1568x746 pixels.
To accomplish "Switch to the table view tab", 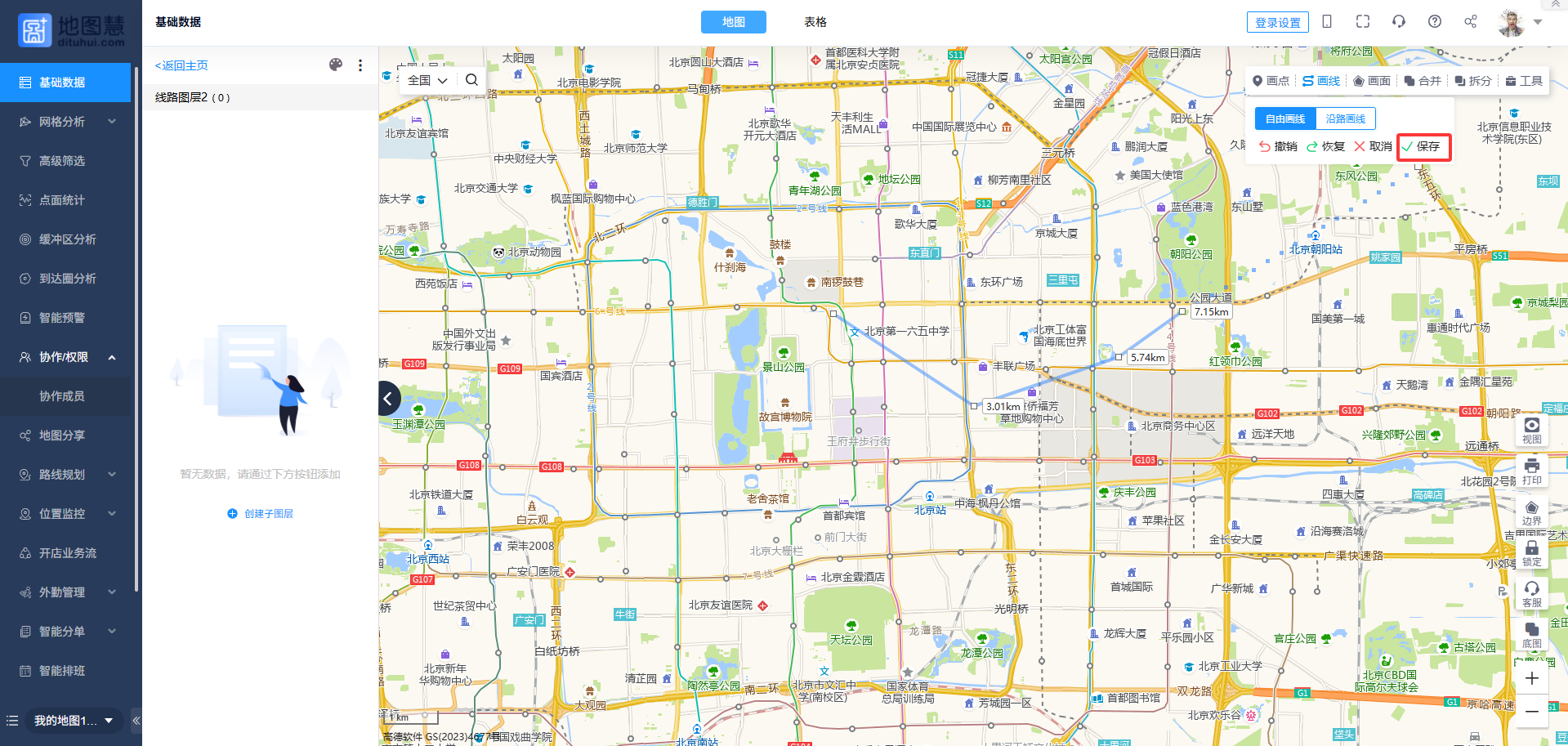I will (815, 22).
